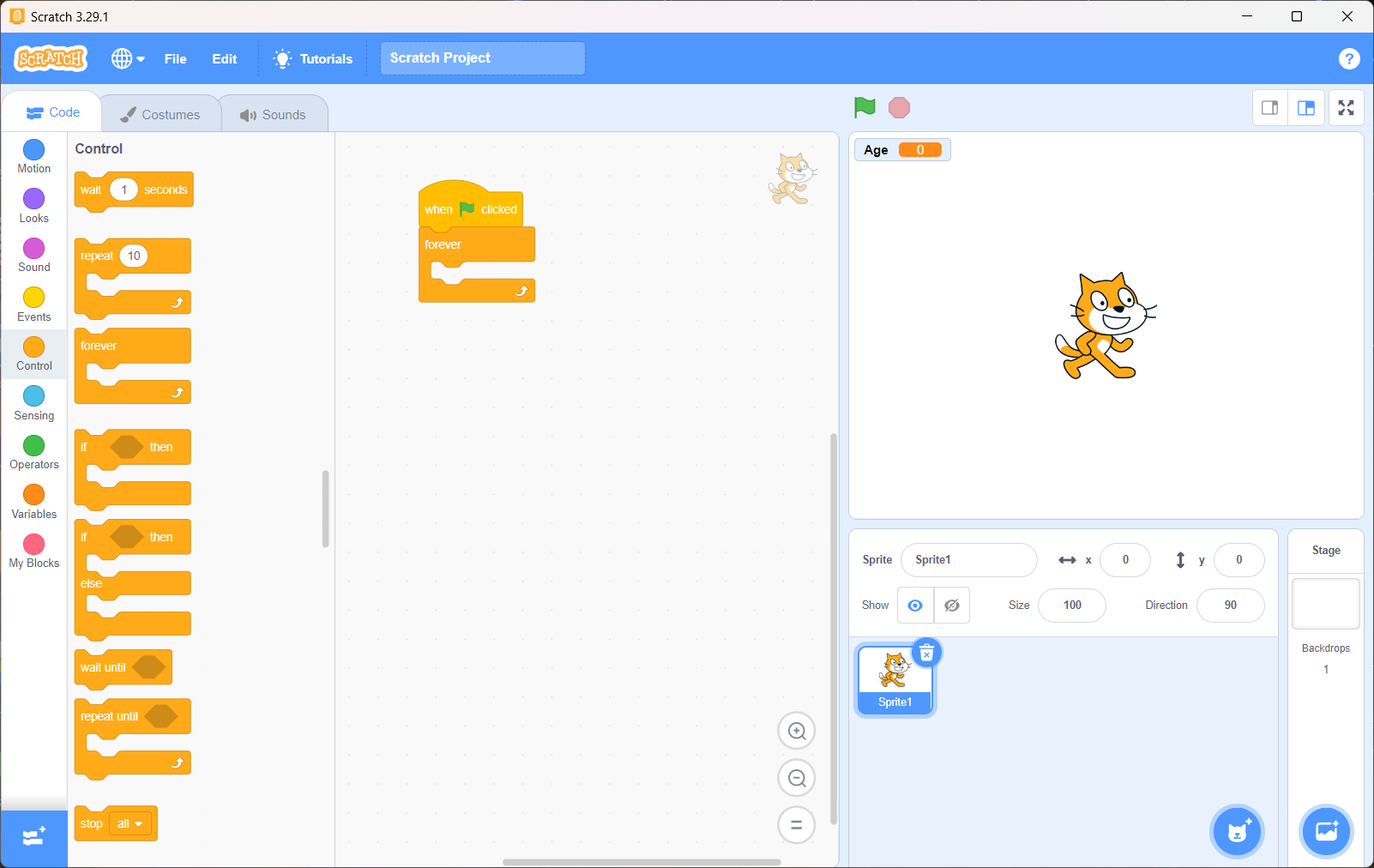This screenshot has height=868, width=1374.
Task: Show the sprite with the eye icon
Action: click(915, 606)
